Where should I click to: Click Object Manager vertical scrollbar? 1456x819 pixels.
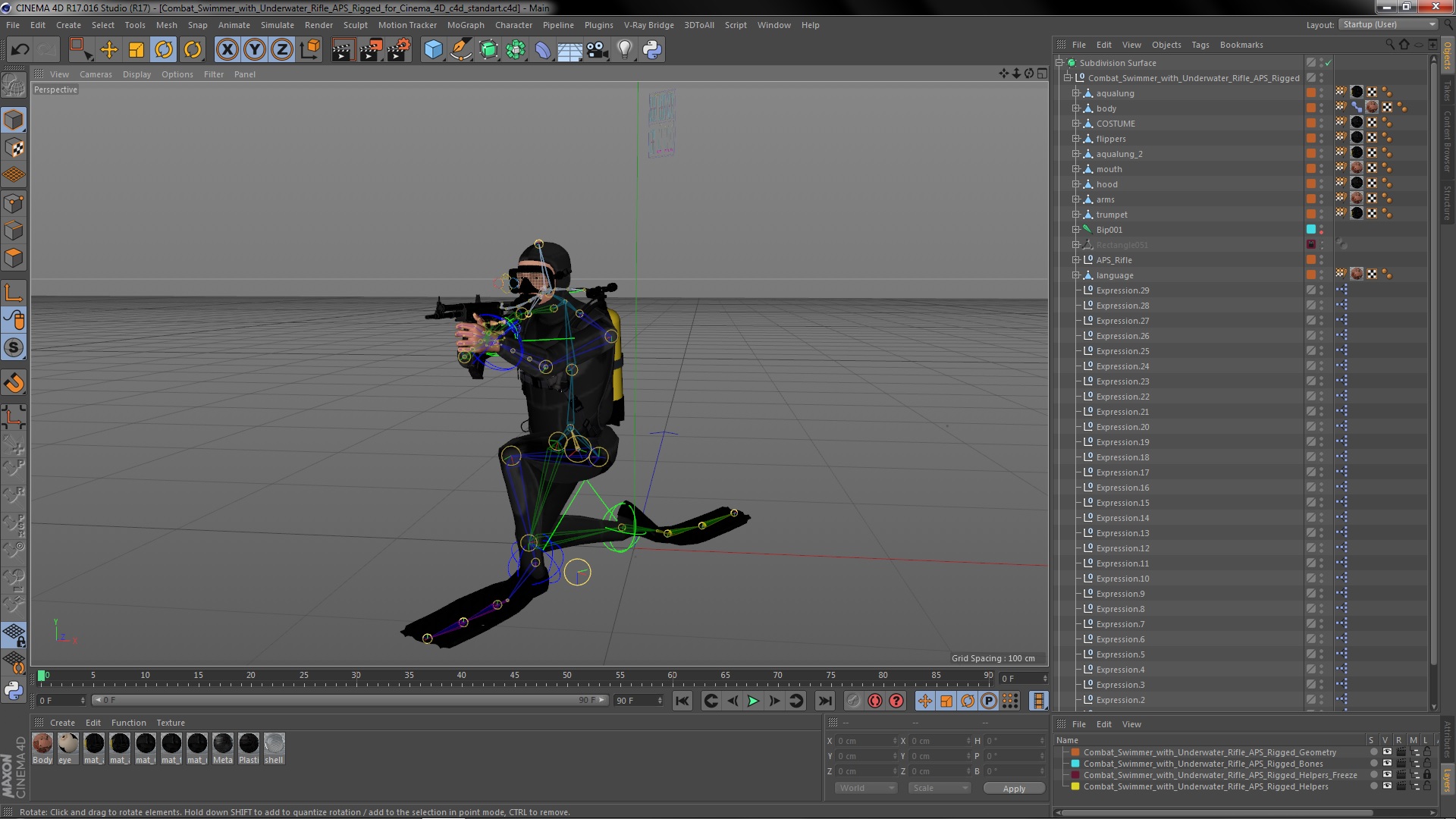pyautogui.click(x=1432, y=364)
